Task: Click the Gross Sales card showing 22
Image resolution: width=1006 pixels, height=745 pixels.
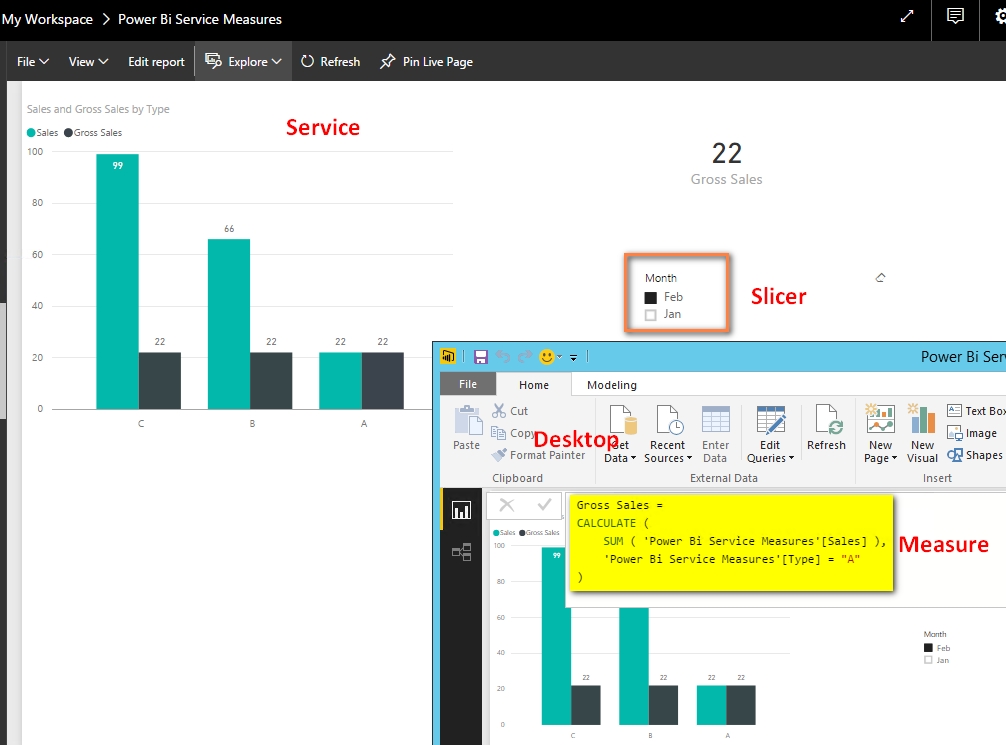Action: click(726, 164)
